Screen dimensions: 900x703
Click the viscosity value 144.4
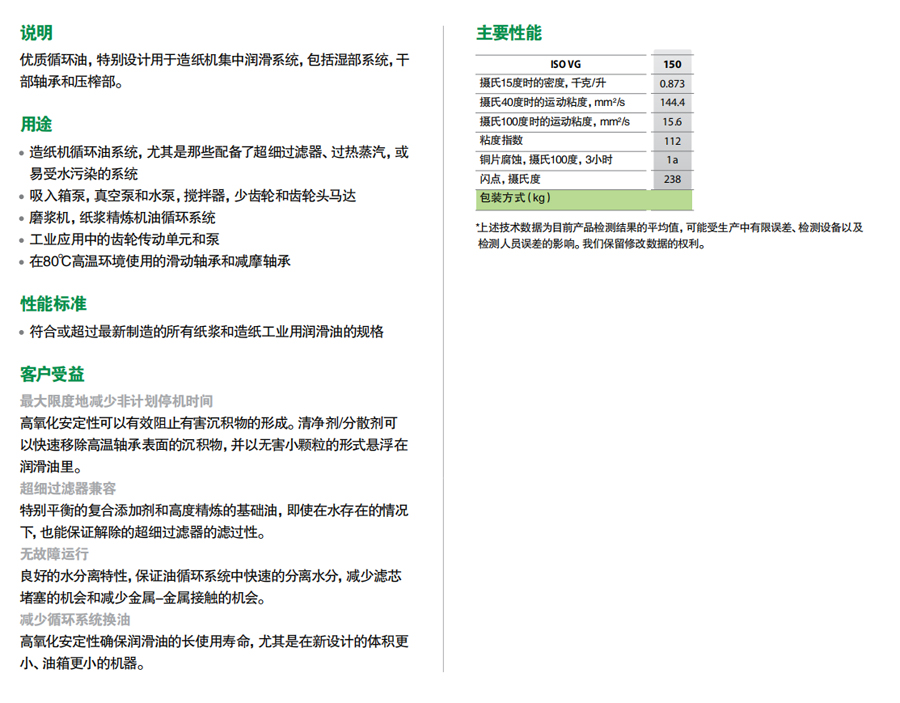pos(672,103)
